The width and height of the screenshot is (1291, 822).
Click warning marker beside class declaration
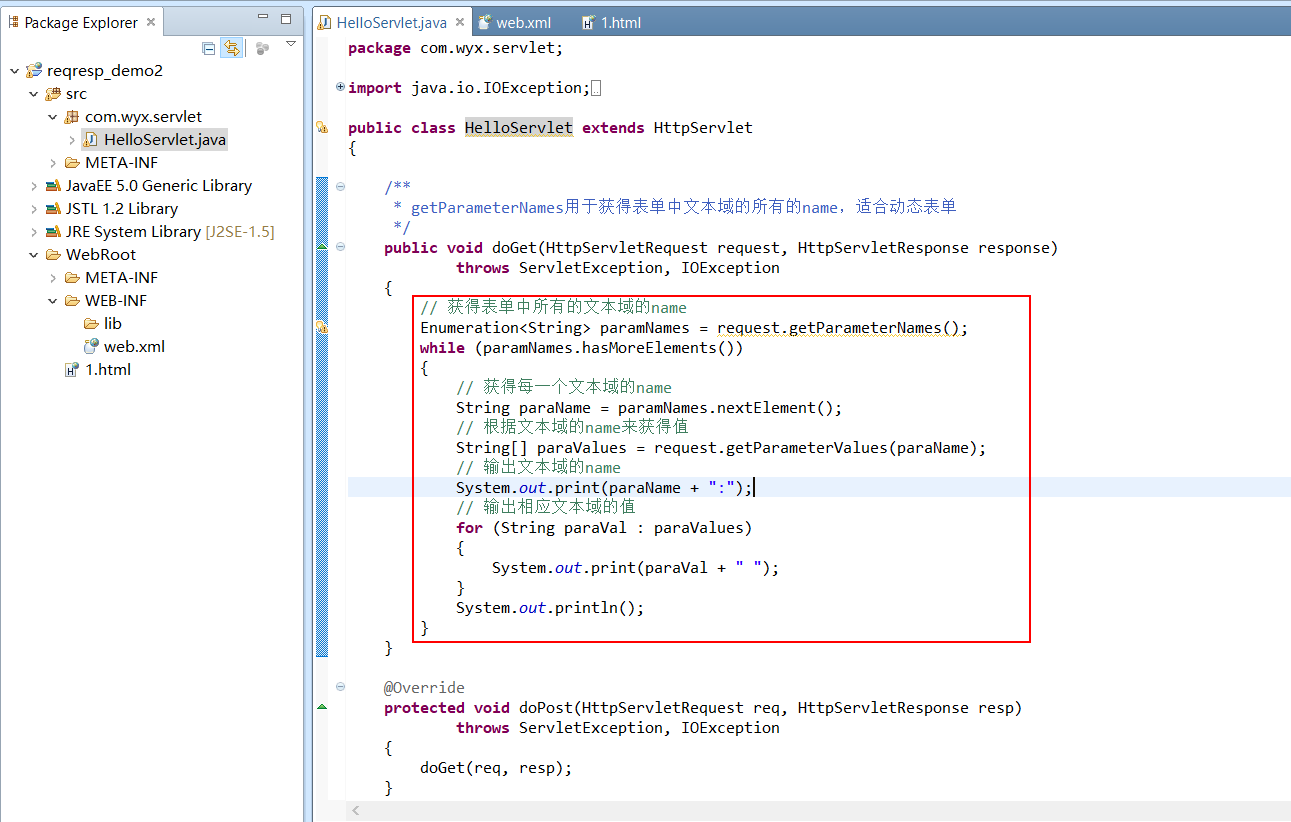pyautogui.click(x=322, y=128)
